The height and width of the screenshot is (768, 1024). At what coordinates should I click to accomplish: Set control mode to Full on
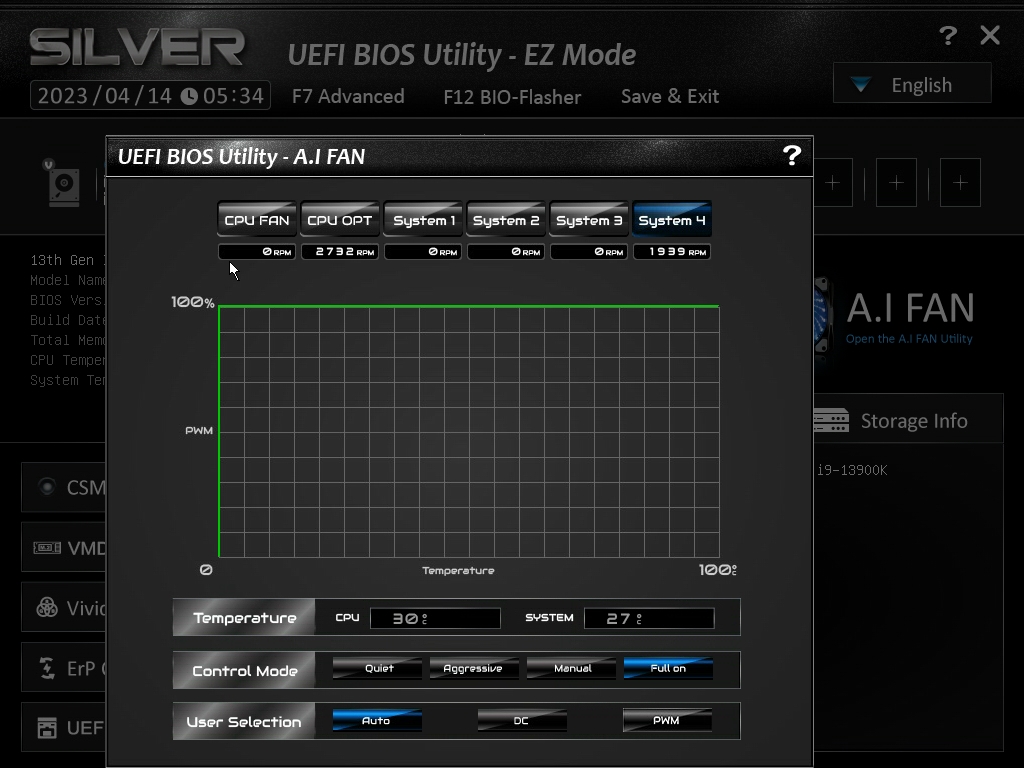point(668,668)
